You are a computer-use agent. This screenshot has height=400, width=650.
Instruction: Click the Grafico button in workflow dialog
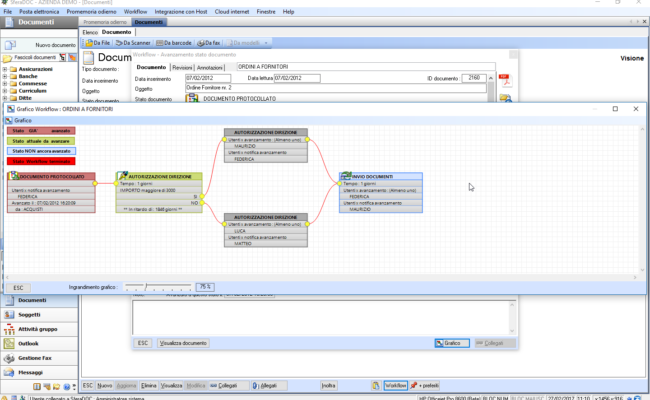452,343
